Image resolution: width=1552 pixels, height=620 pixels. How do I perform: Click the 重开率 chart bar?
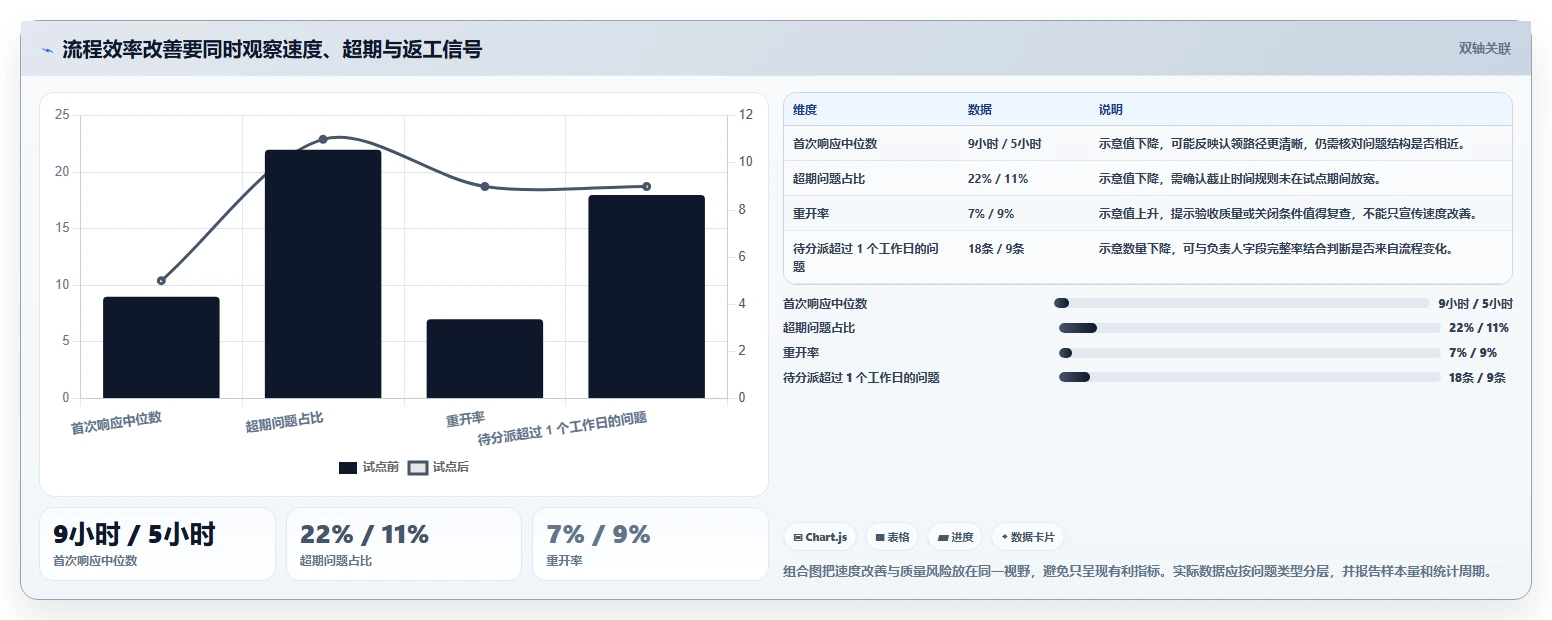(x=485, y=359)
